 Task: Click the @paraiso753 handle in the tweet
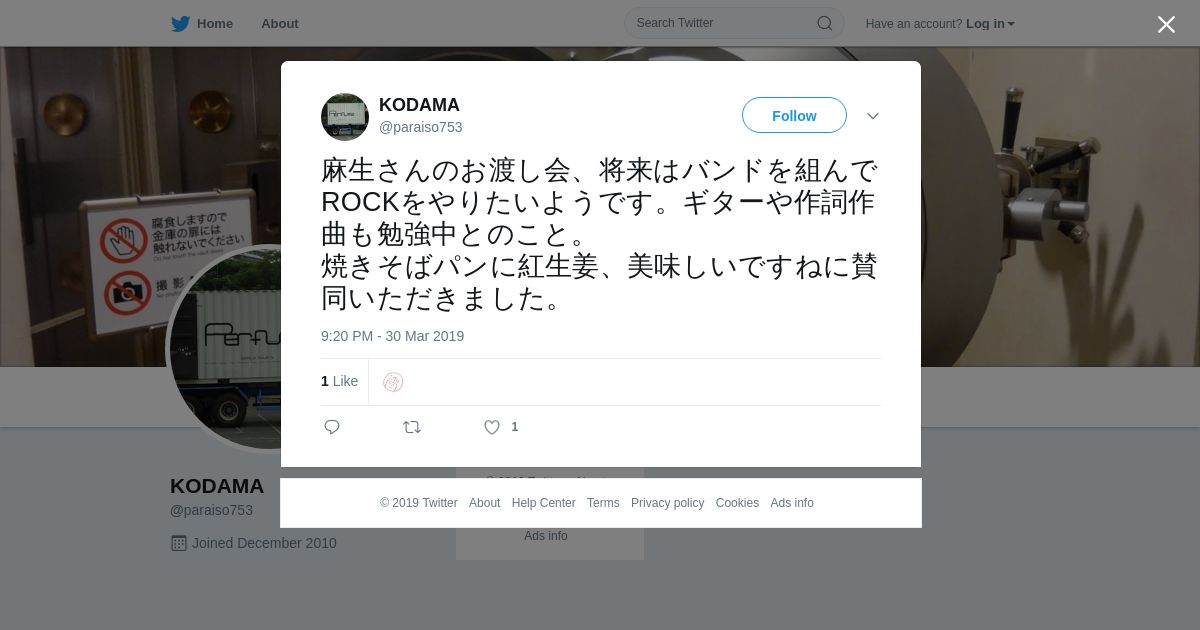pyautogui.click(x=420, y=127)
